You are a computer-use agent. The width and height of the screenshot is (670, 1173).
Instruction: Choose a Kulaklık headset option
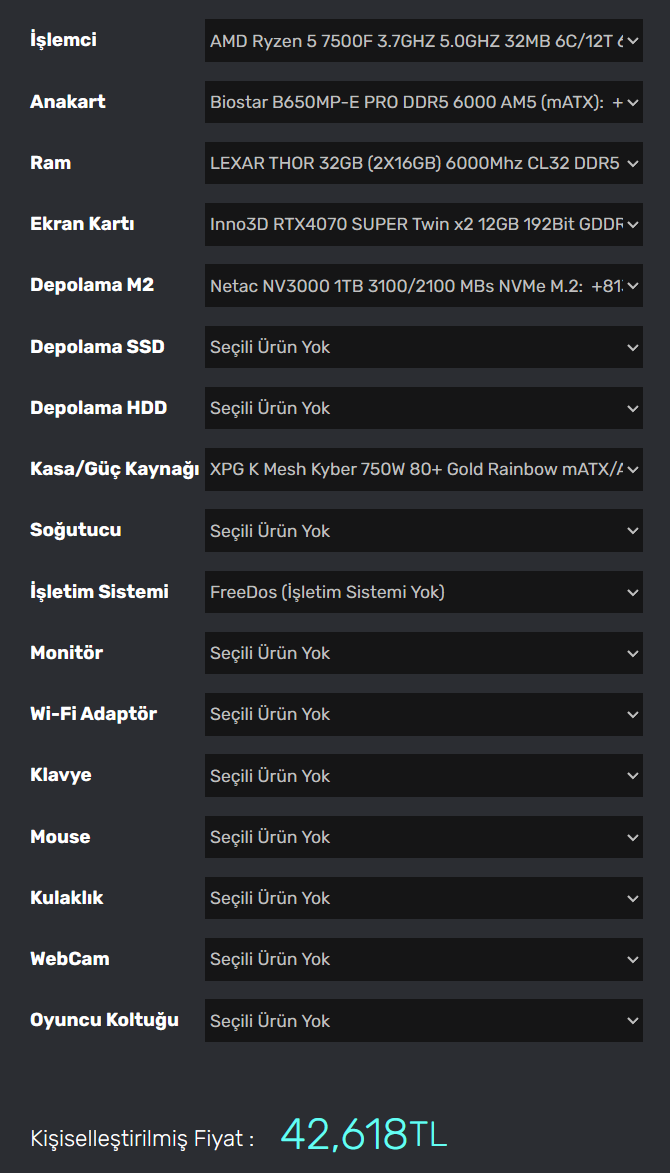click(x=423, y=898)
